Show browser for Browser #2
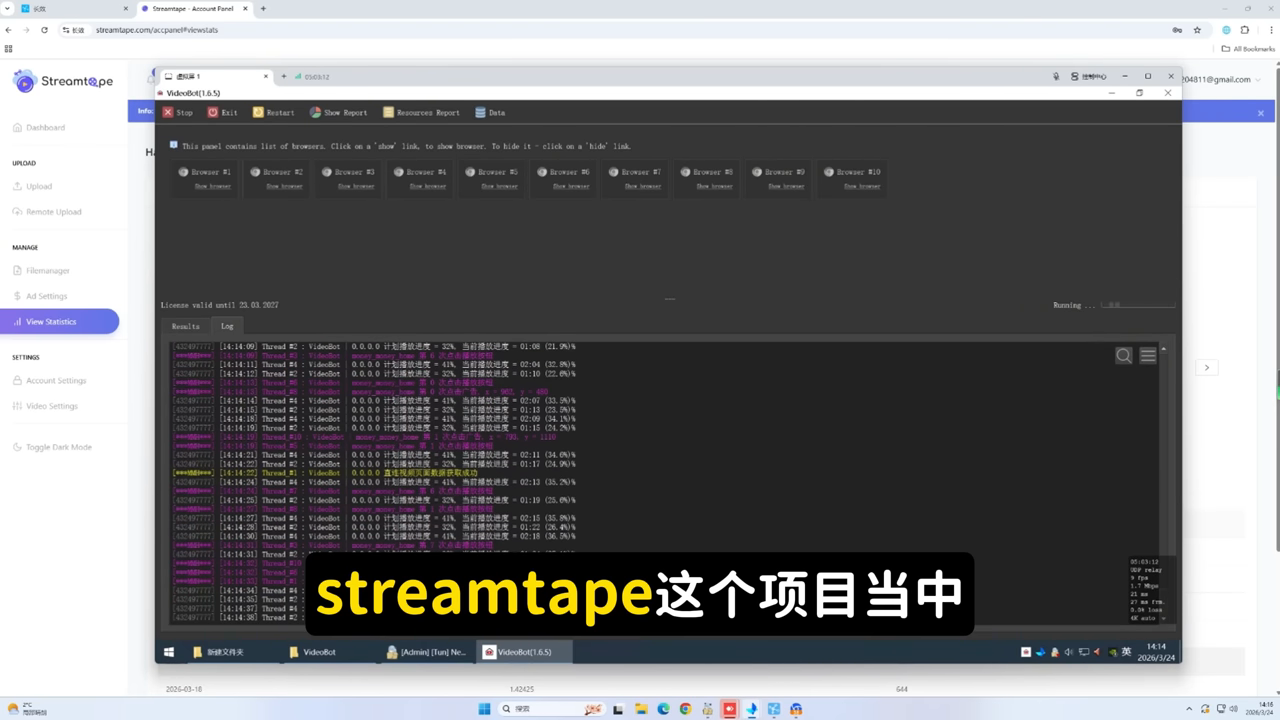This screenshot has height=720, width=1280. [284, 186]
